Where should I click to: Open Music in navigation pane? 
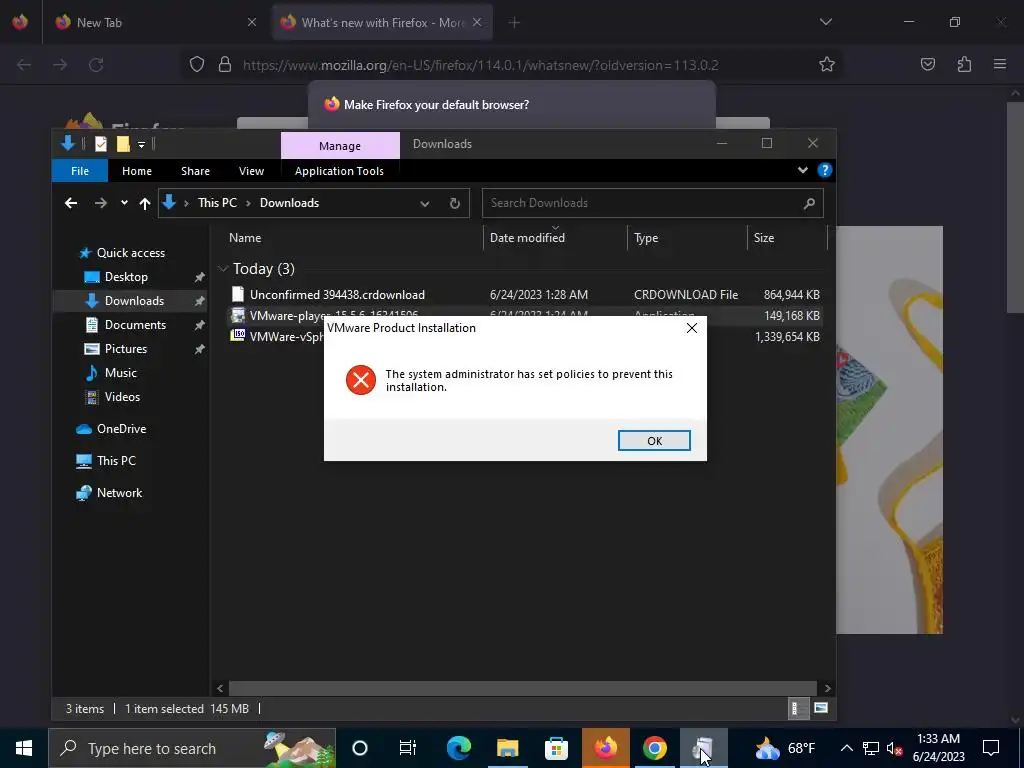[120, 373]
